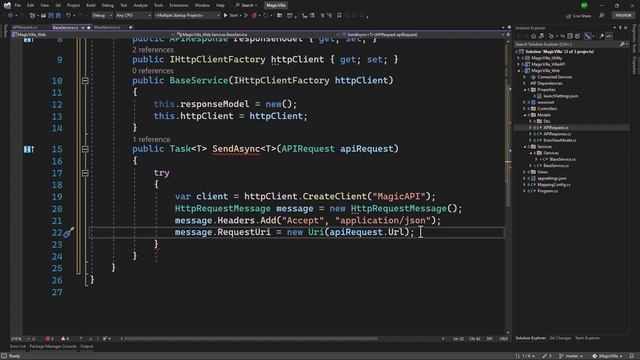Open the View menu
The height and width of the screenshot is (360, 640).
pyautogui.click(x=44, y=5)
